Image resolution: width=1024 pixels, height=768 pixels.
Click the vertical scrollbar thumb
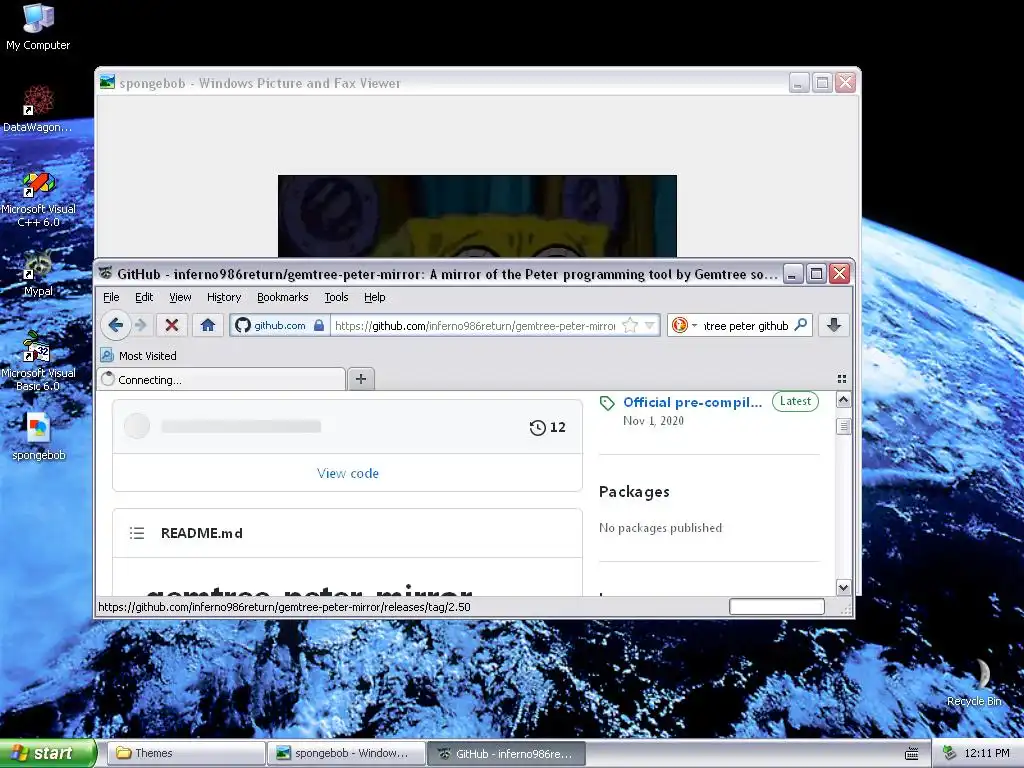(843, 426)
